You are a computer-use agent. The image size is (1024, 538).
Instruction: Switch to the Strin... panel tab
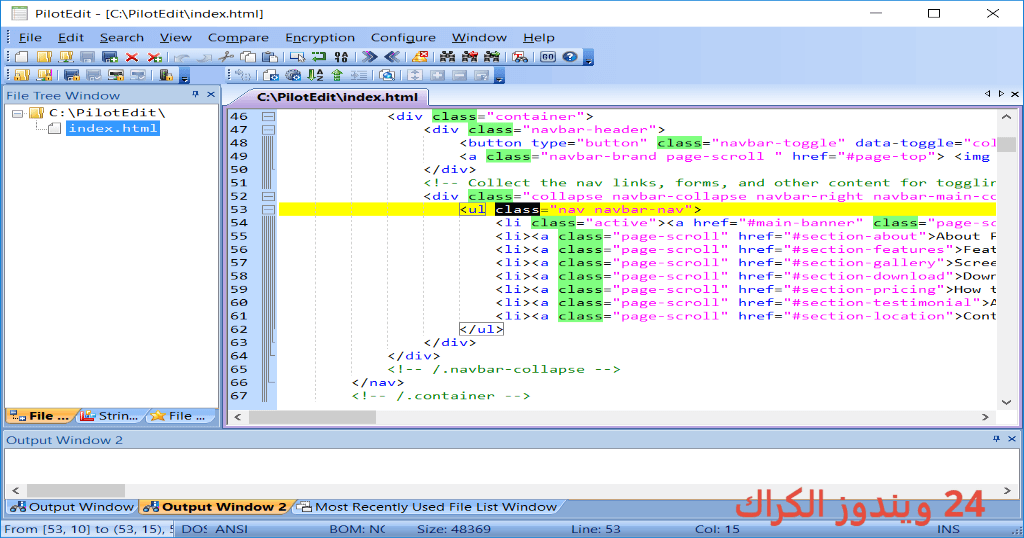110,416
